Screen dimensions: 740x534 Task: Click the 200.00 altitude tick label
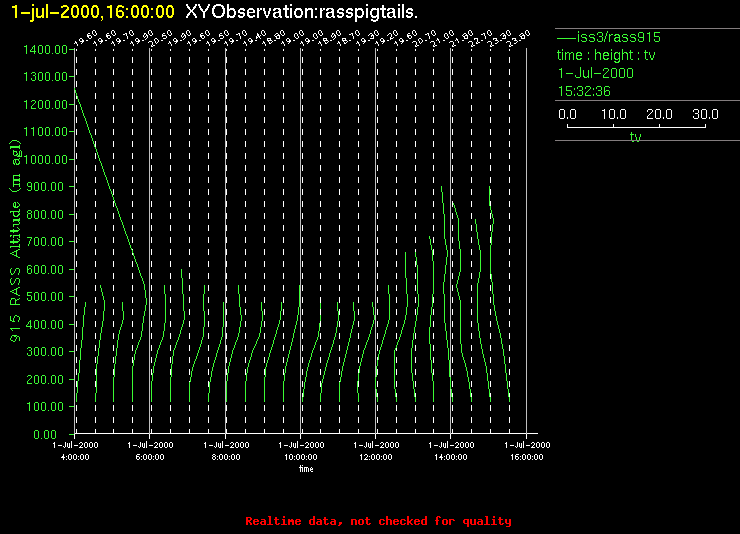[47, 380]
